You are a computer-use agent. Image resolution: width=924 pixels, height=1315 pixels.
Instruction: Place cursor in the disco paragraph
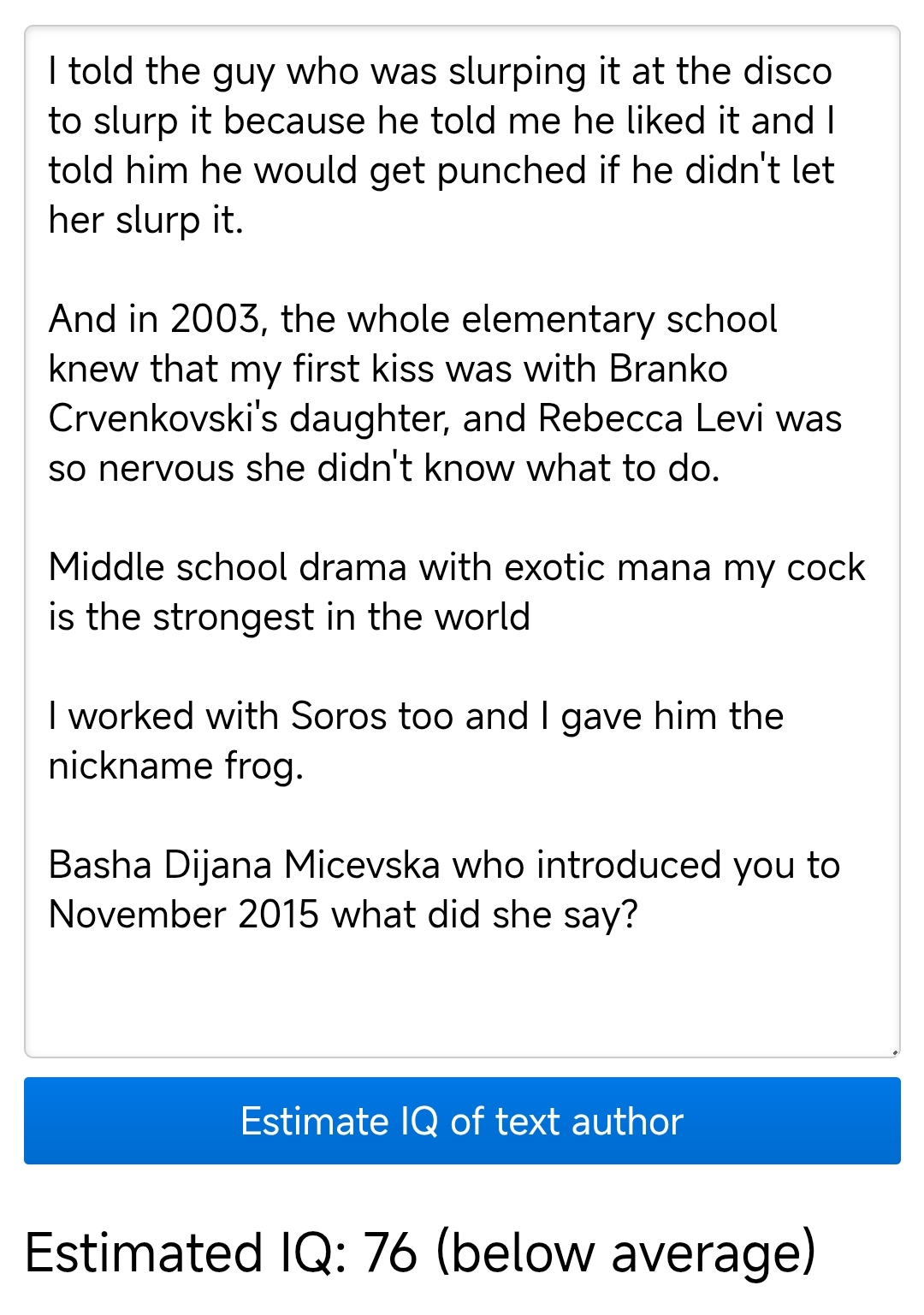pos(441,145)
